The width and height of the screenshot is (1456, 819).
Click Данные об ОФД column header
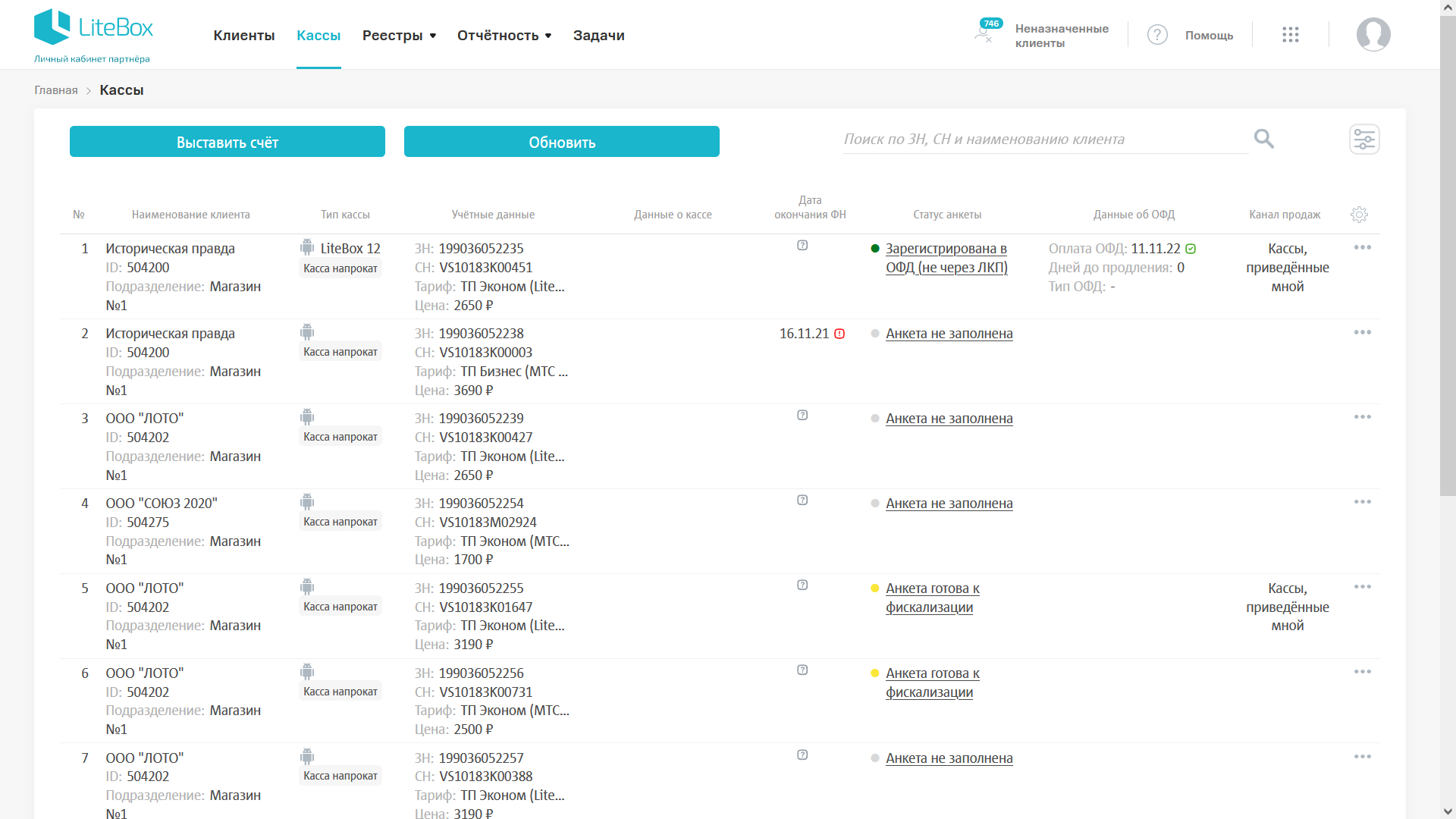1134,215
